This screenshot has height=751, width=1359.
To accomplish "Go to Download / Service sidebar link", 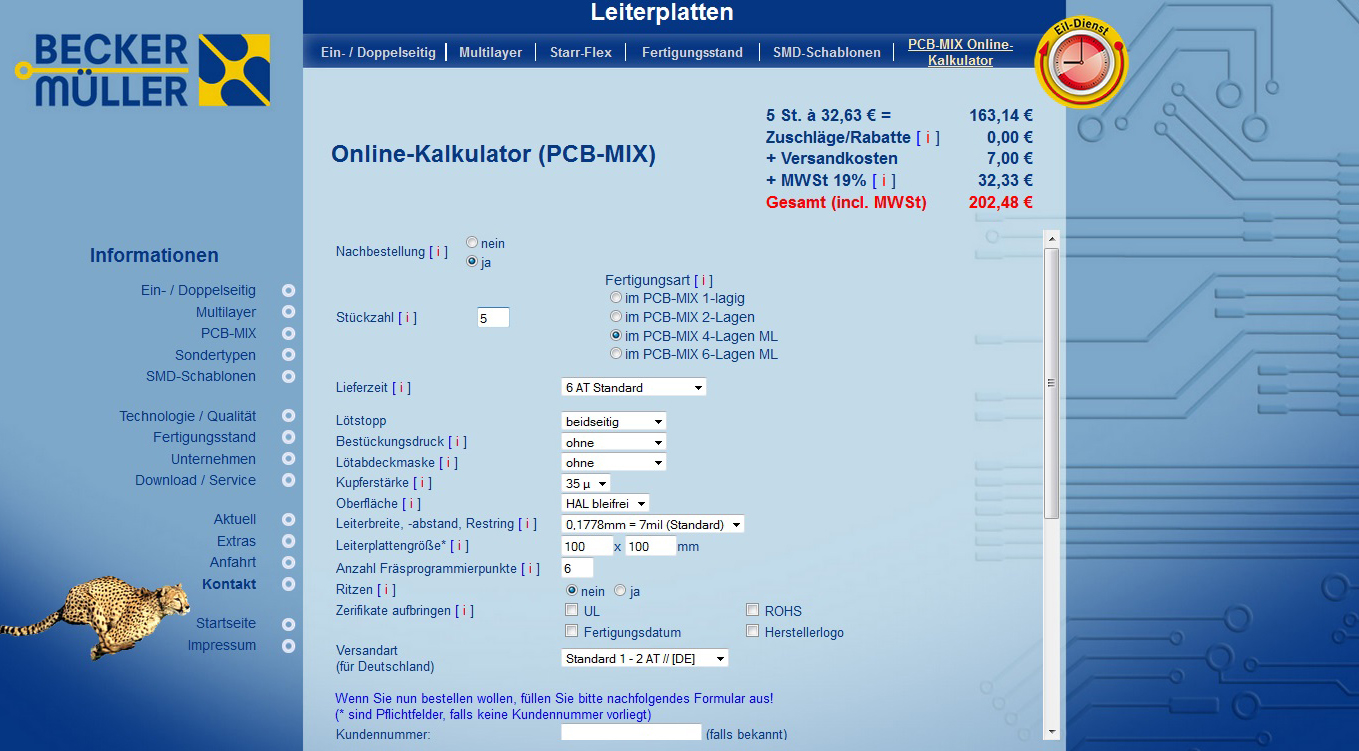I will (195, 481).
